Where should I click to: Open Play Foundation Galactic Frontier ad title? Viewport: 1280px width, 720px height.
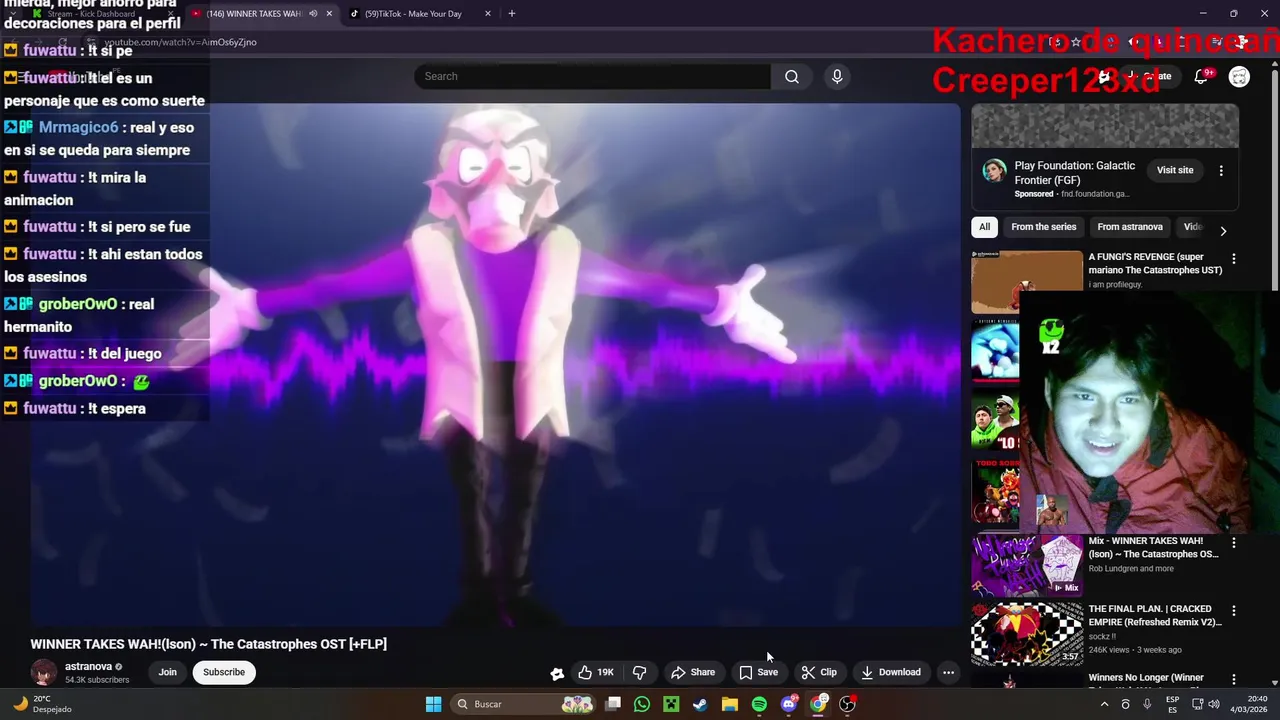click(1075, 173)
